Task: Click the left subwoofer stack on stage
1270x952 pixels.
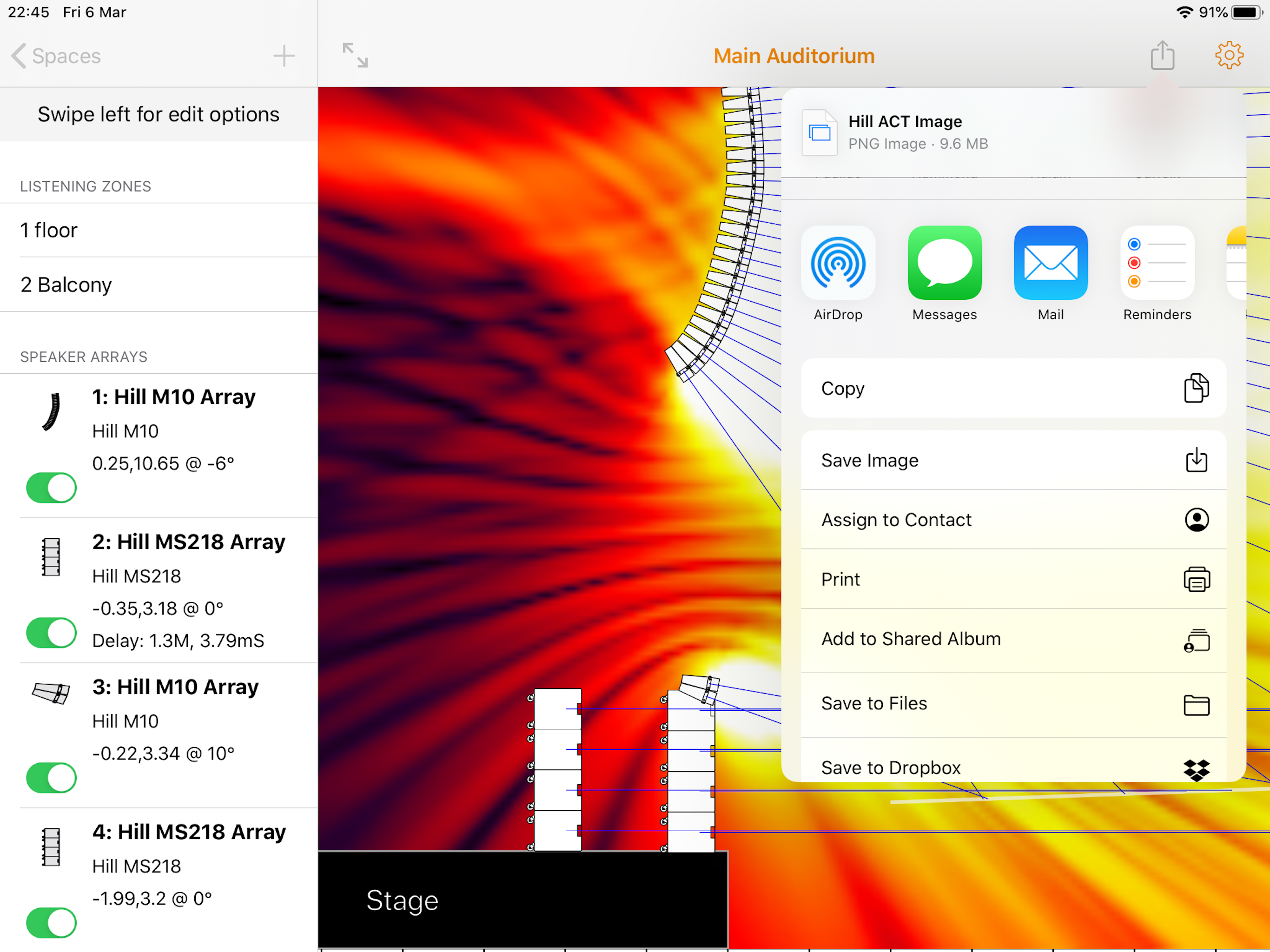Action: click(x=557, y=769)
